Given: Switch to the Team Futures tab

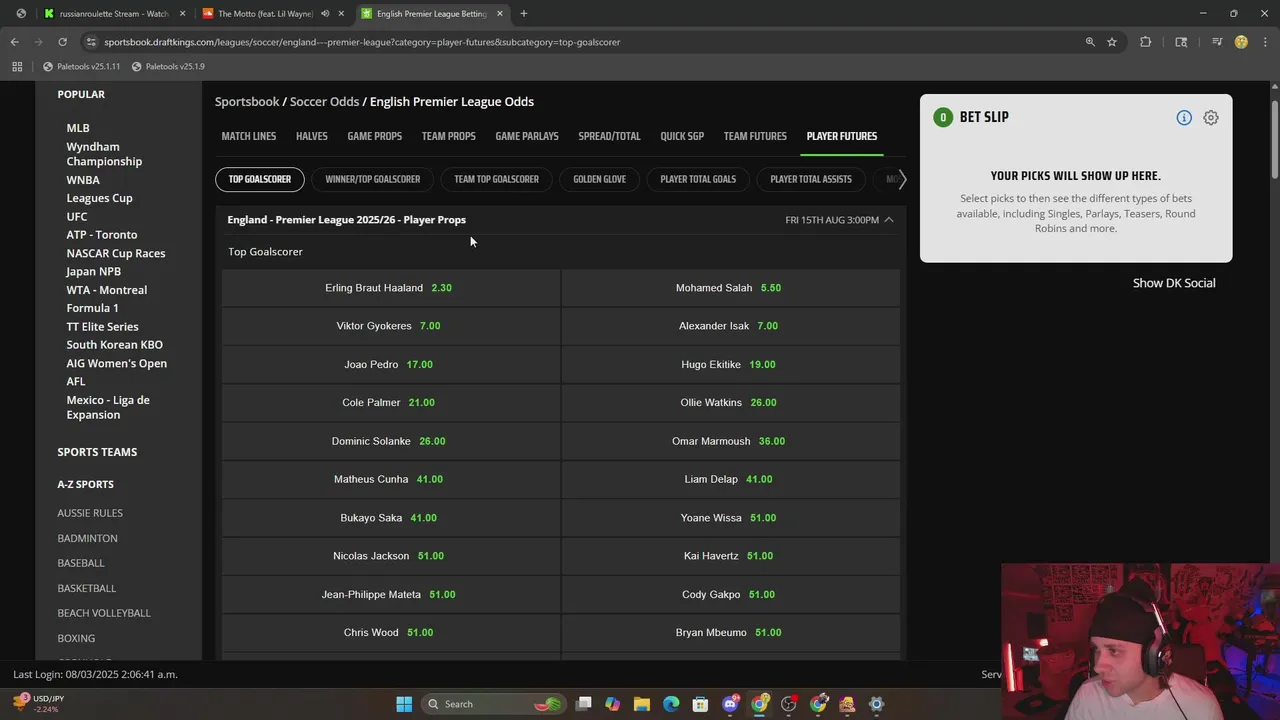Looking at the screenshot, I should coord(755,136).
